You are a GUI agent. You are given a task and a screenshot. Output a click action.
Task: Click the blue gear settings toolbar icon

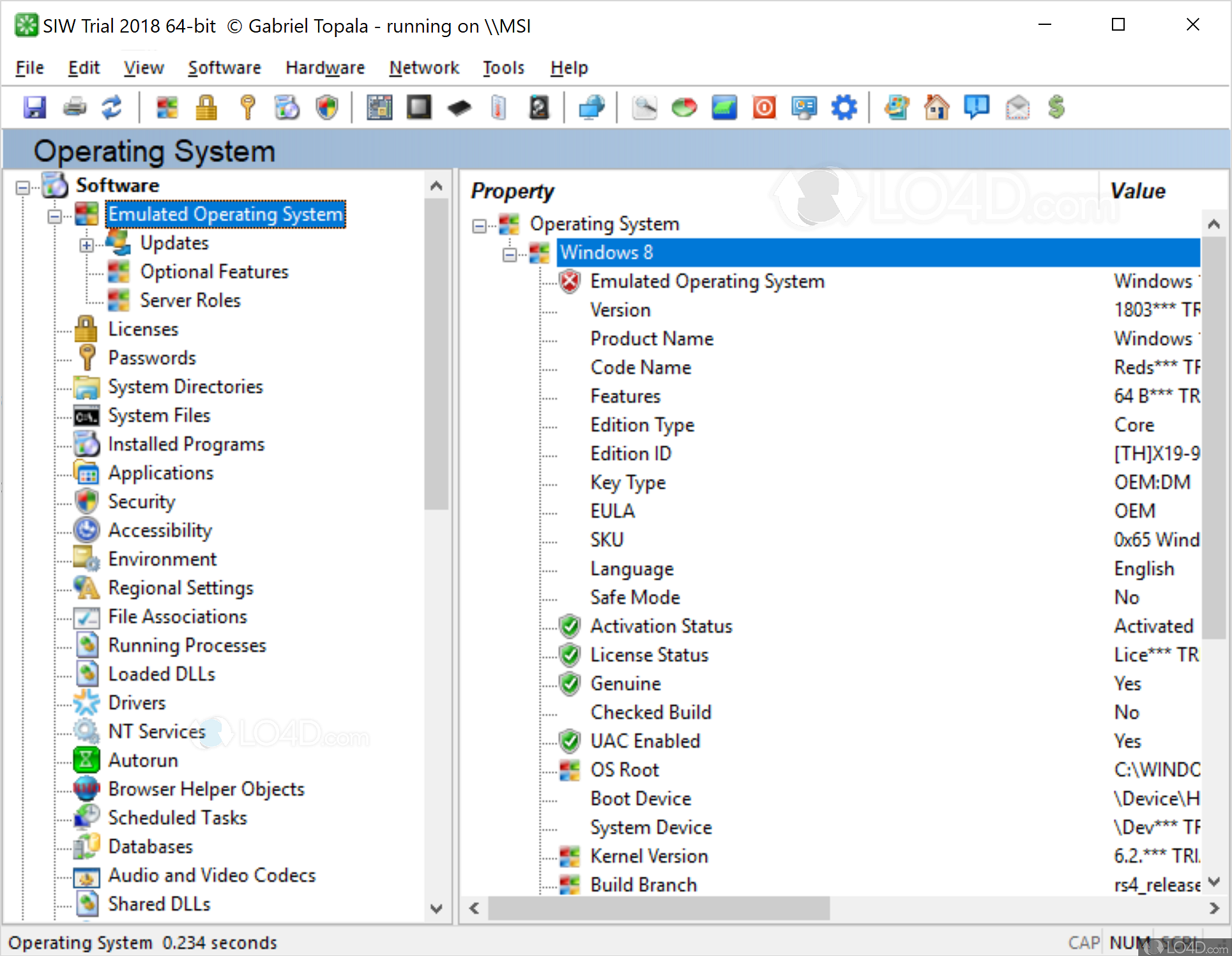(x=844, y=107)
